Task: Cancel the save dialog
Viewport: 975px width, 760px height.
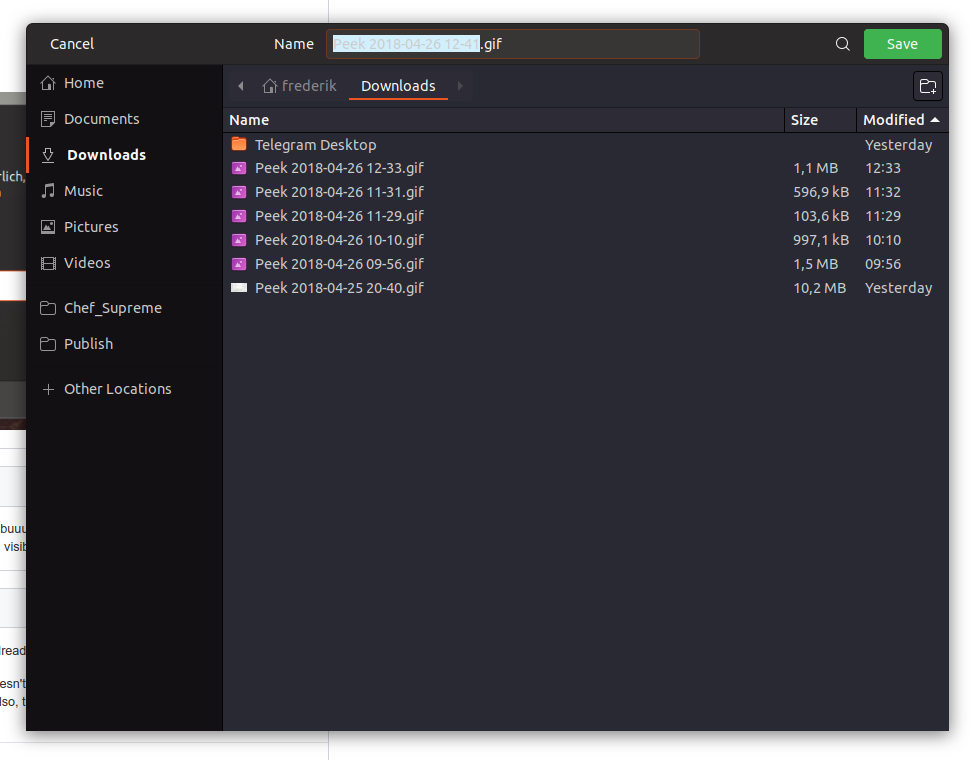Action: (x=72, y=44)
